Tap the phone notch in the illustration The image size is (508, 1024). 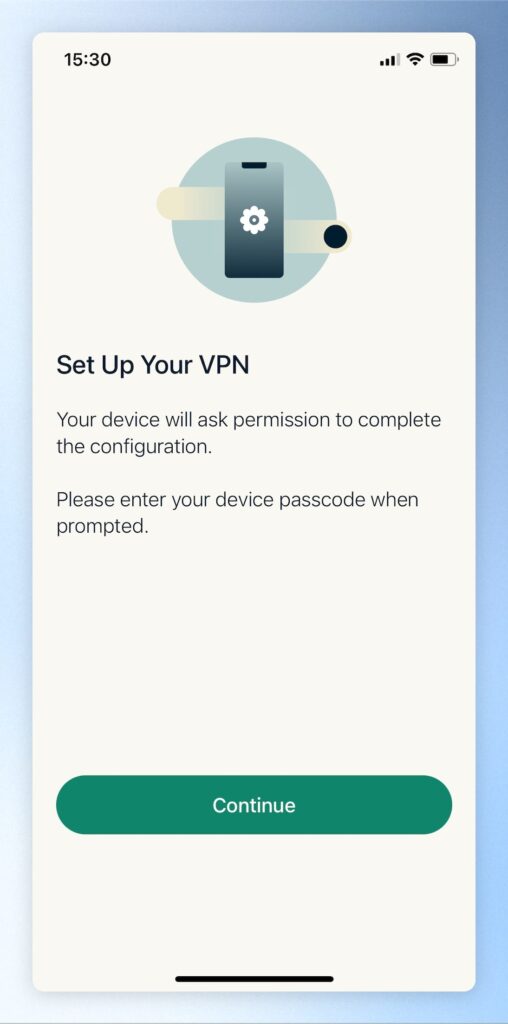254,165
